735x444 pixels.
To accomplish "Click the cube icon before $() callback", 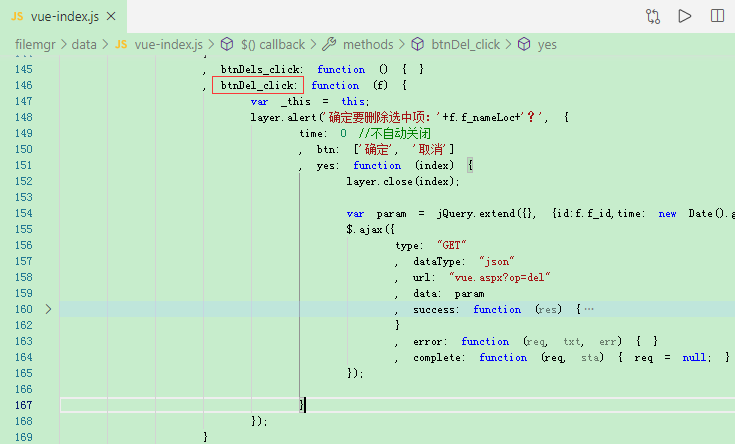I will tap(227, 44).
